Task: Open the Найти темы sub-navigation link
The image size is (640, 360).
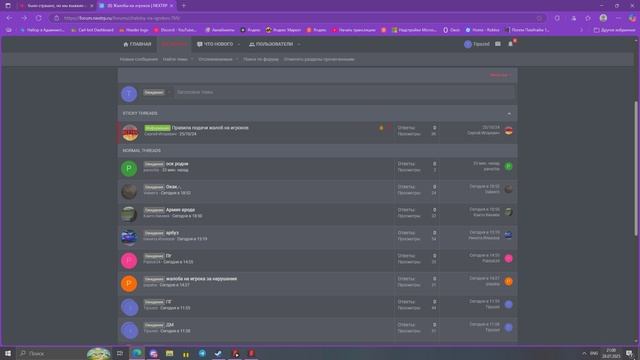Action: pyautogui.click(x=175, y=59)
